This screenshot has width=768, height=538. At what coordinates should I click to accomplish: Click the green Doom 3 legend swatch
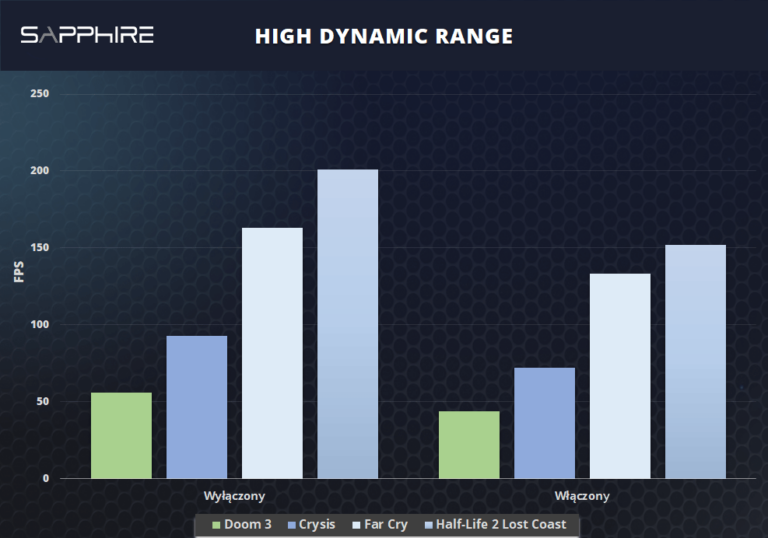[215, 525]
